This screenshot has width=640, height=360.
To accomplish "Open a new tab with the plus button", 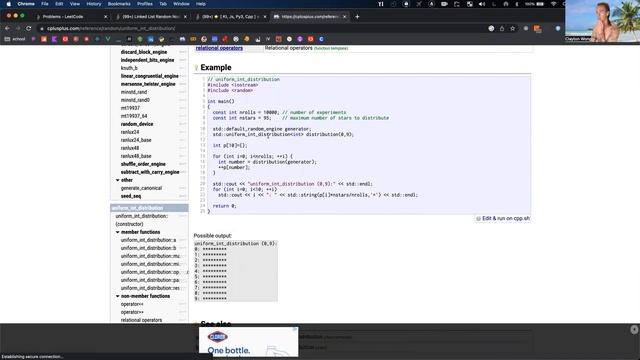I will click(357, 17).
